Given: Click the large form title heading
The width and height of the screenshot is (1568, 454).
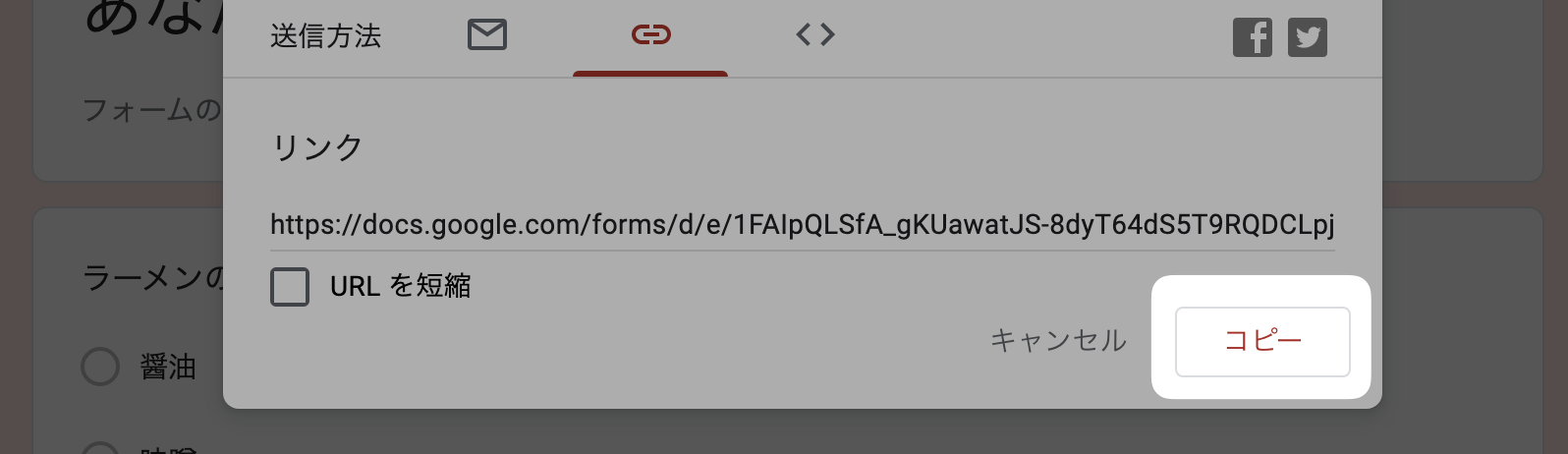Looking at the screenshot, I should click(154, 15).
